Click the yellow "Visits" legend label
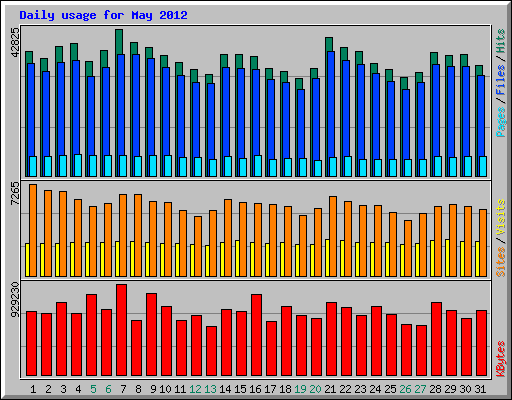512x400 pixels. [x=501, y=217]
